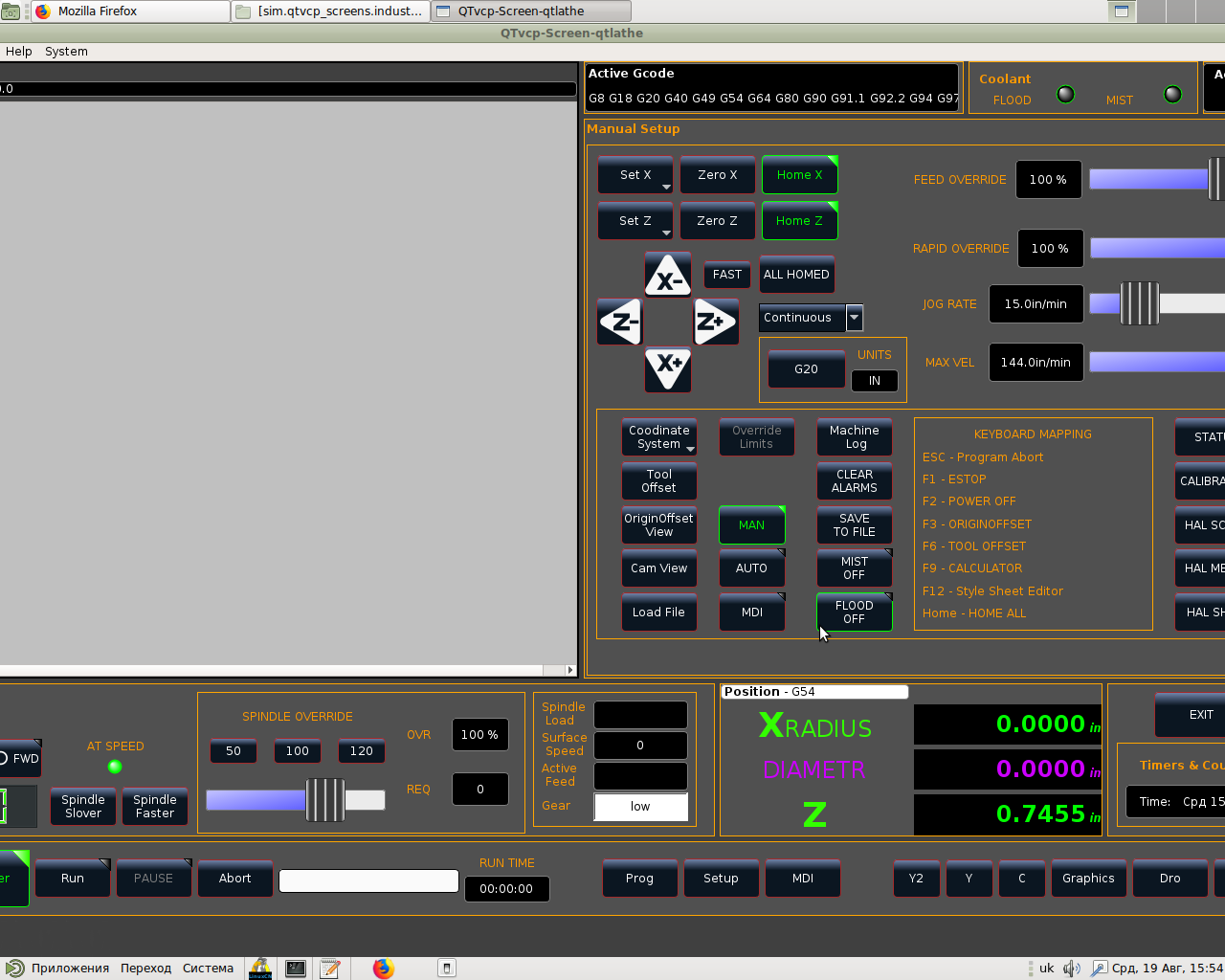Click the FLOOD coolant indicator LED
The width and height of the screenshot is (1225, 980).
[x=1065, y=95]
